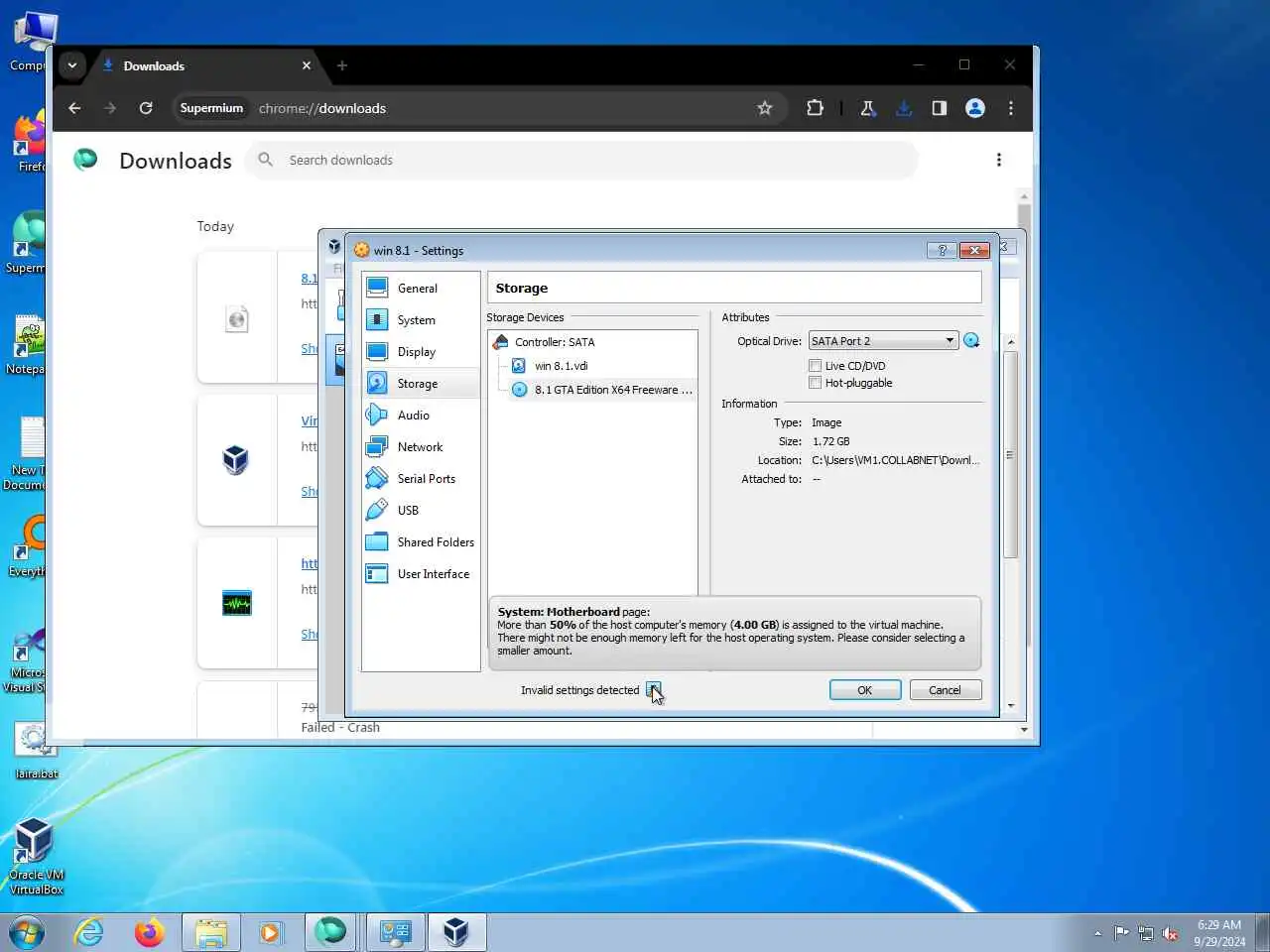Open the downloads toolbar icon in Supermium
Viewport: 1270px width, 952px height.
click(904, 108)
